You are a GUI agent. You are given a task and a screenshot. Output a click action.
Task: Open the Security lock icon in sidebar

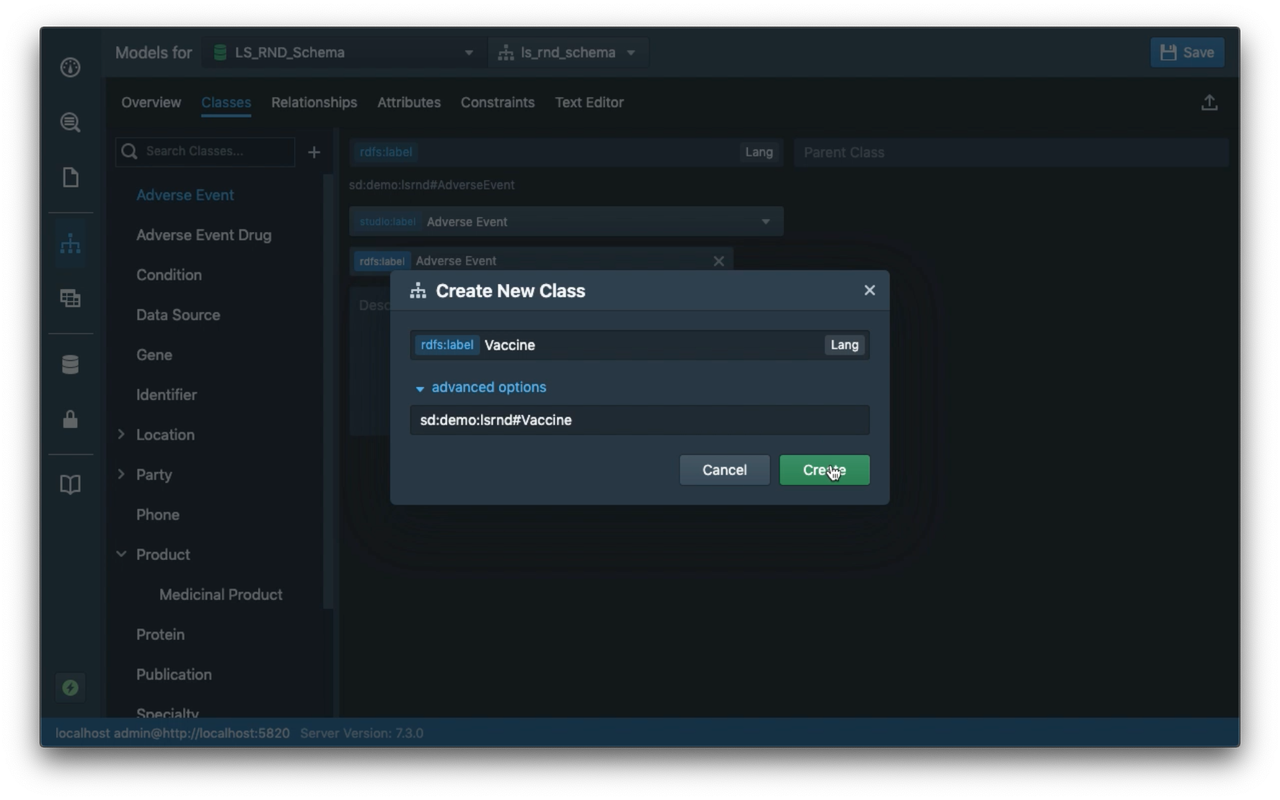point(70,419)
